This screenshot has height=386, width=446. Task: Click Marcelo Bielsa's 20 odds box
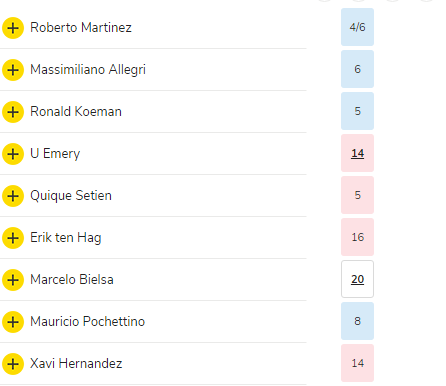pos(357,279)
